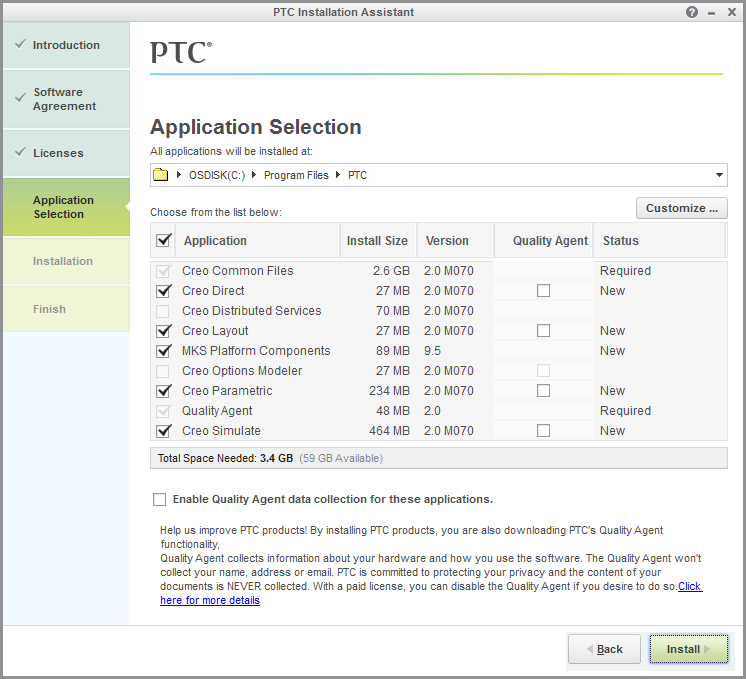Expand the arrow before Program Files
This screenshot has width=746, height=679.
[254, 175]
